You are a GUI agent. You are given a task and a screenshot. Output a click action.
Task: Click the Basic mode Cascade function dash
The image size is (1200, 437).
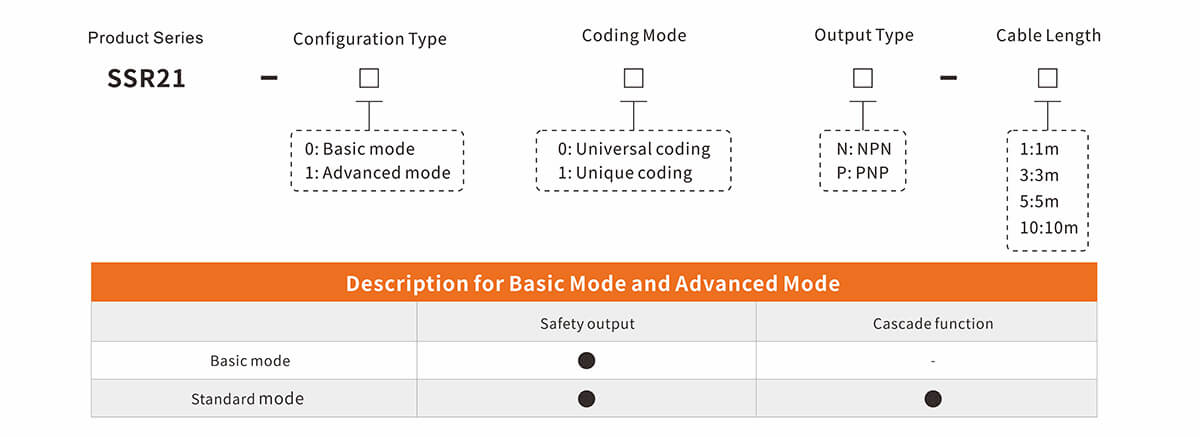[x=932, y=361]
